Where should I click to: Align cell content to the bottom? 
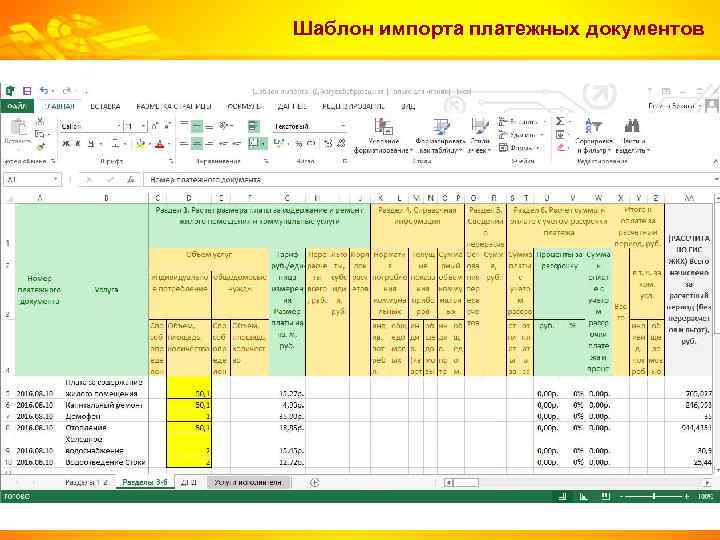click(x=209, y=125)
